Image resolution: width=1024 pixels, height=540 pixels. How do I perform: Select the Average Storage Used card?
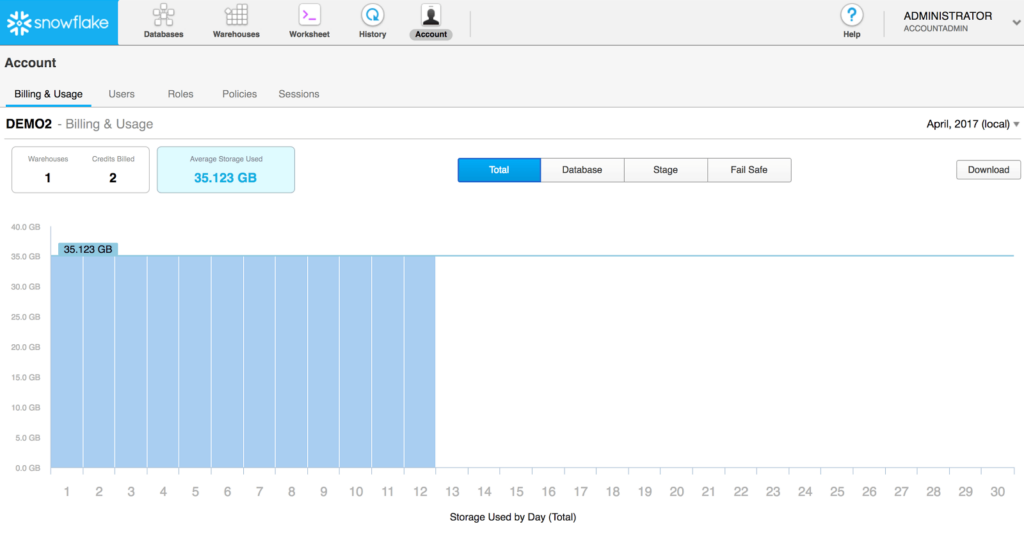click(226, 170)
